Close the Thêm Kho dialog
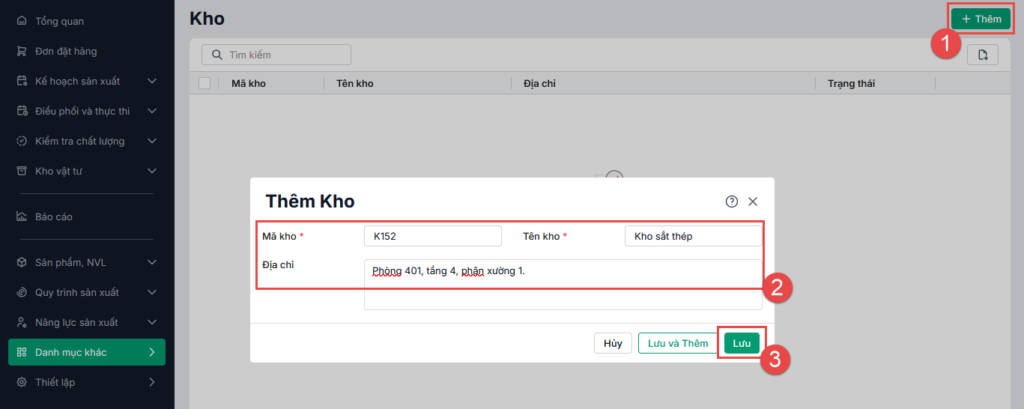 (x=753, y=201)
